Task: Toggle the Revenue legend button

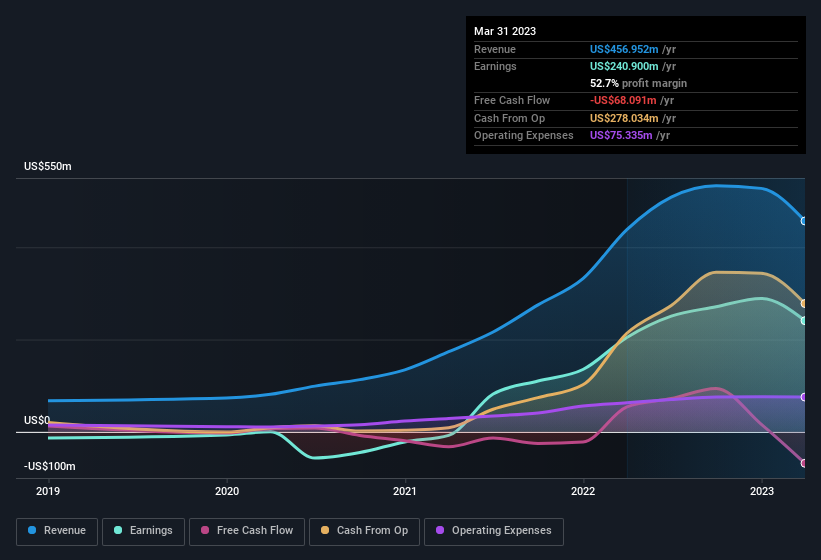Action: pos(57,531)
